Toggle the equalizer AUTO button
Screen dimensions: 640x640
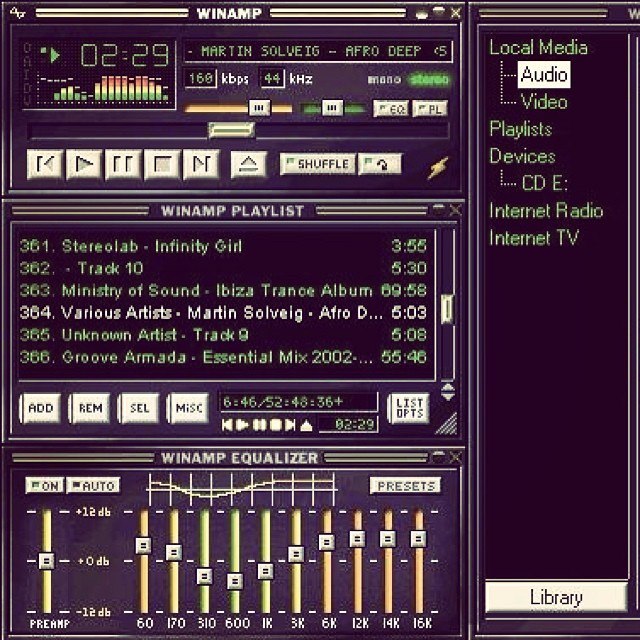(94, 486)
